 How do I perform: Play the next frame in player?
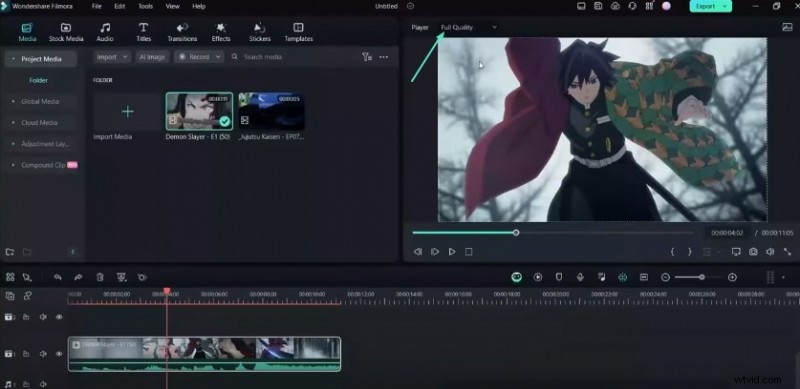[x=435, y=252]
